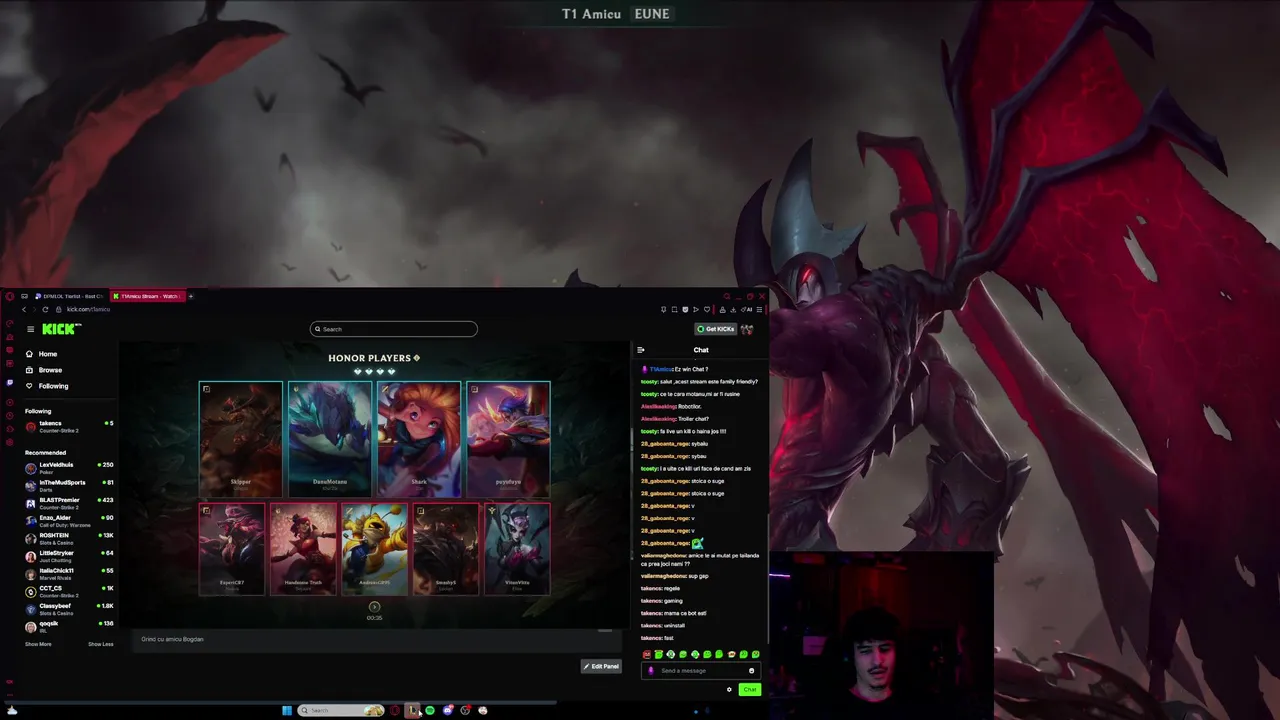Click the Windows taskbar search box
1280x720 pixels.
tap(341, 710)
